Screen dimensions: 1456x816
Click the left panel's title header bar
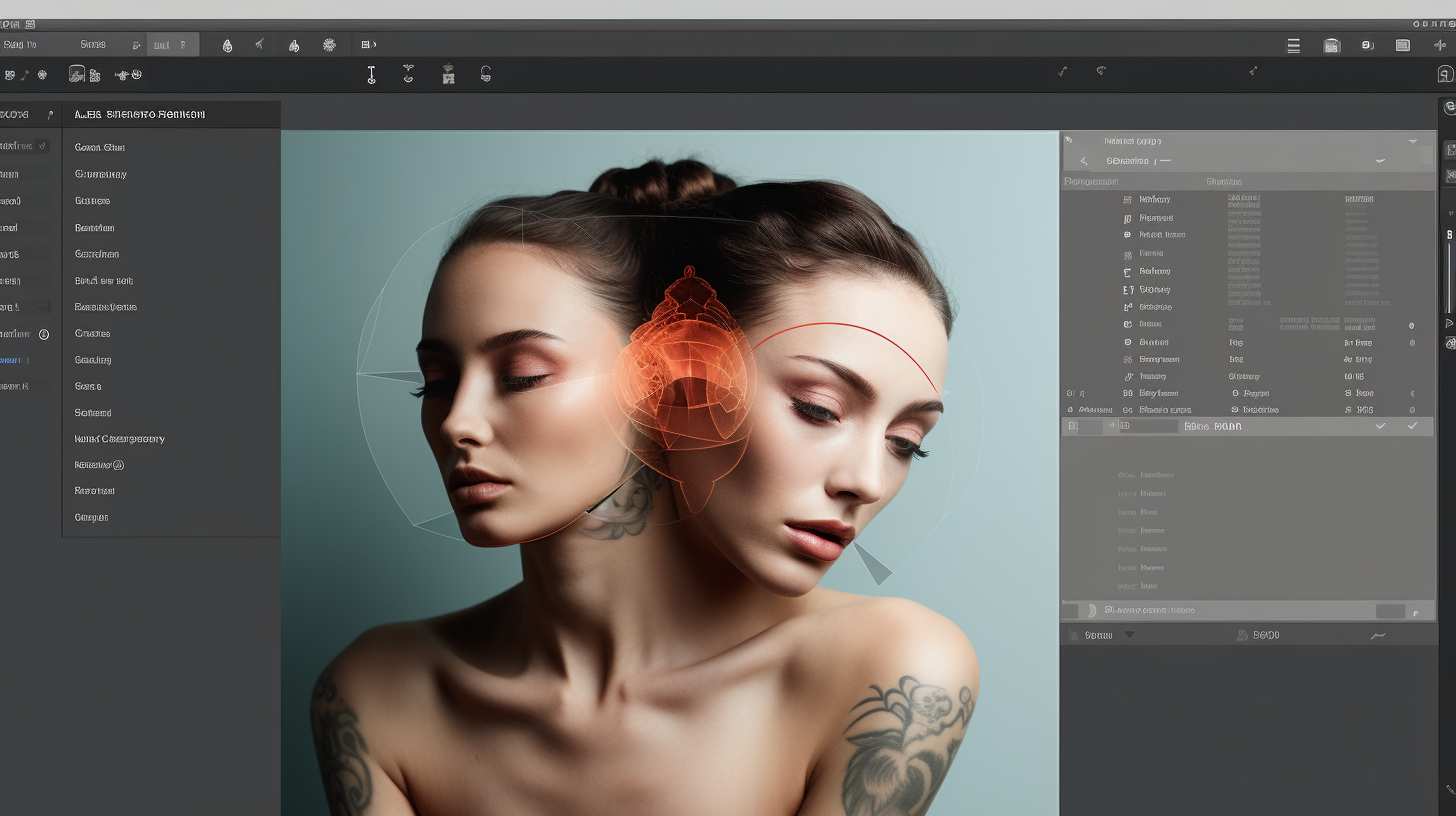click(x=171, y=114)
